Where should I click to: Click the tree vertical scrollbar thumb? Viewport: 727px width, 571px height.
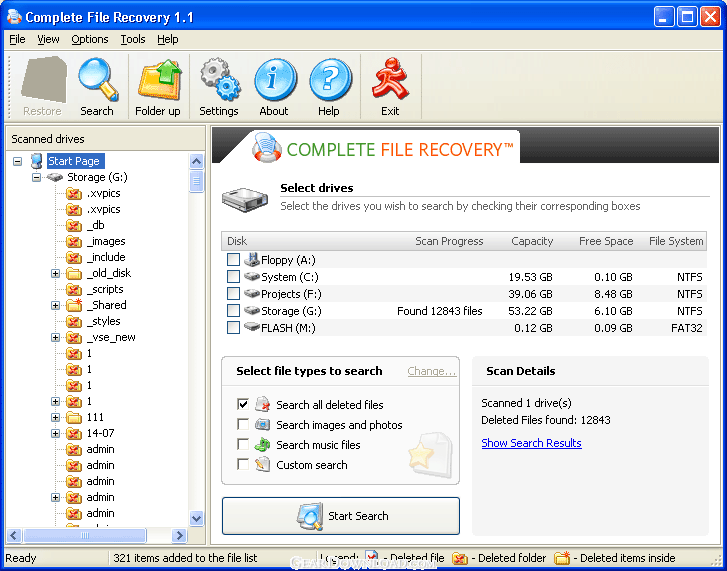coord(197,181)
